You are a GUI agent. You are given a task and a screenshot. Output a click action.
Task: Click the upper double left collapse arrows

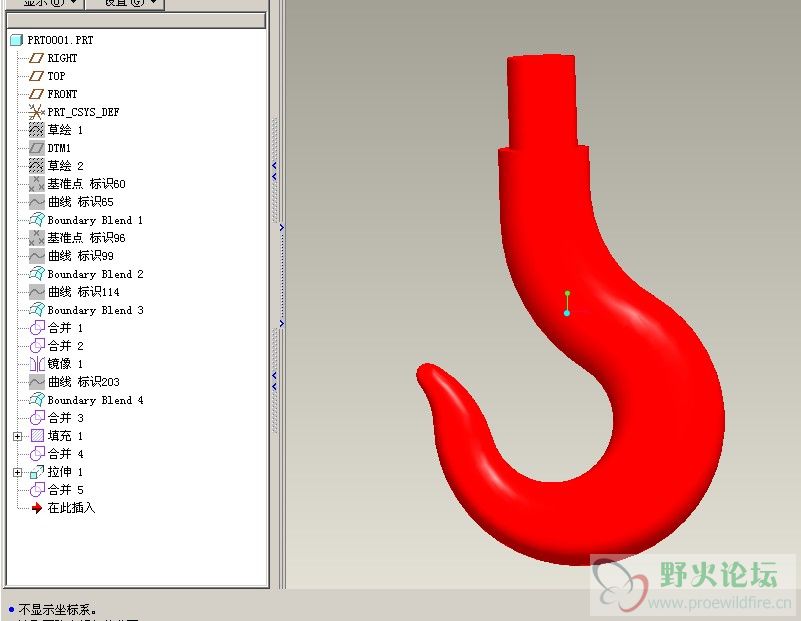pyautogui.click(x=274, y=171)
